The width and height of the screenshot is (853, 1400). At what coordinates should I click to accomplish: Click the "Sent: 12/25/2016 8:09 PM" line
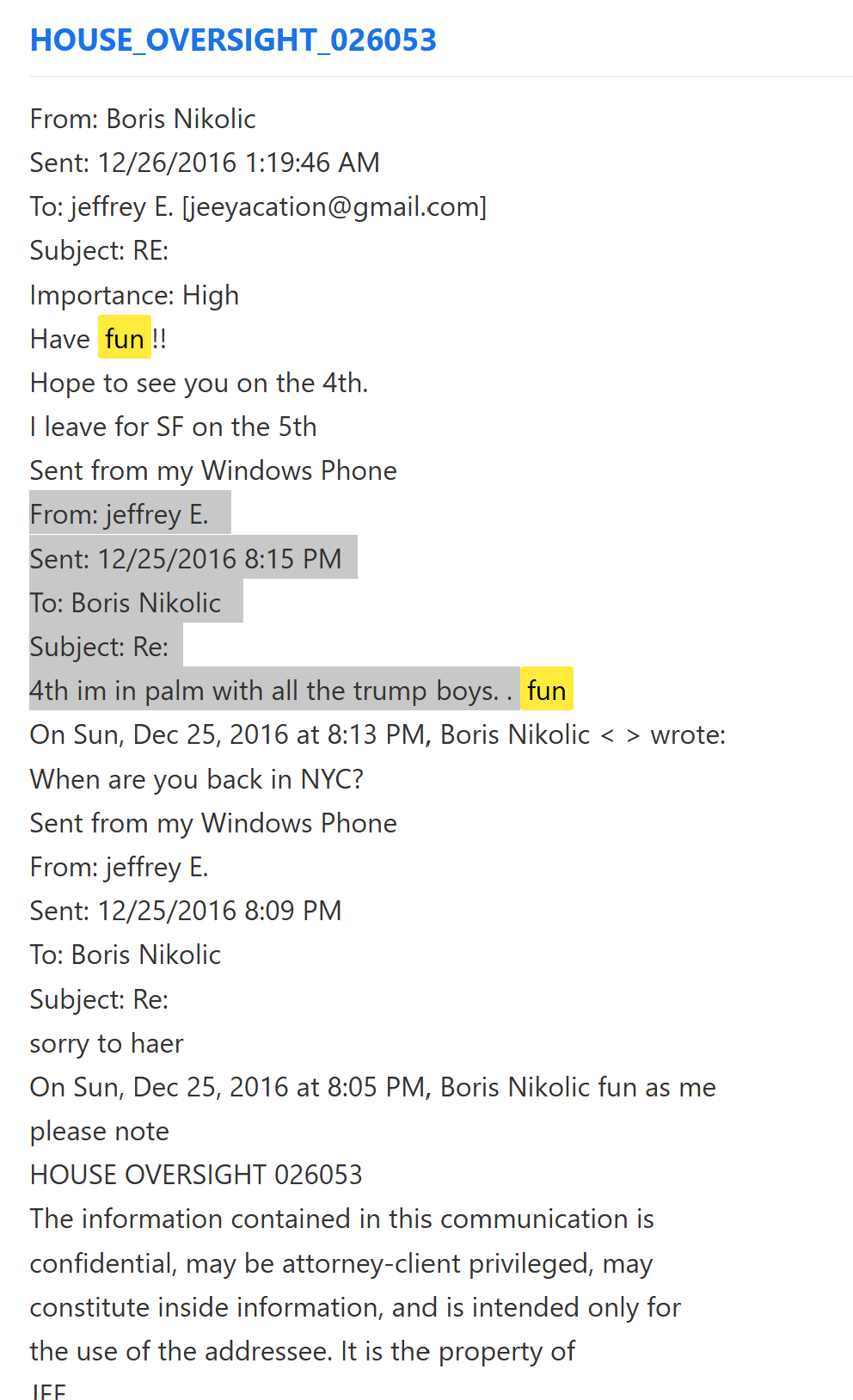click(x=186, y=911)
